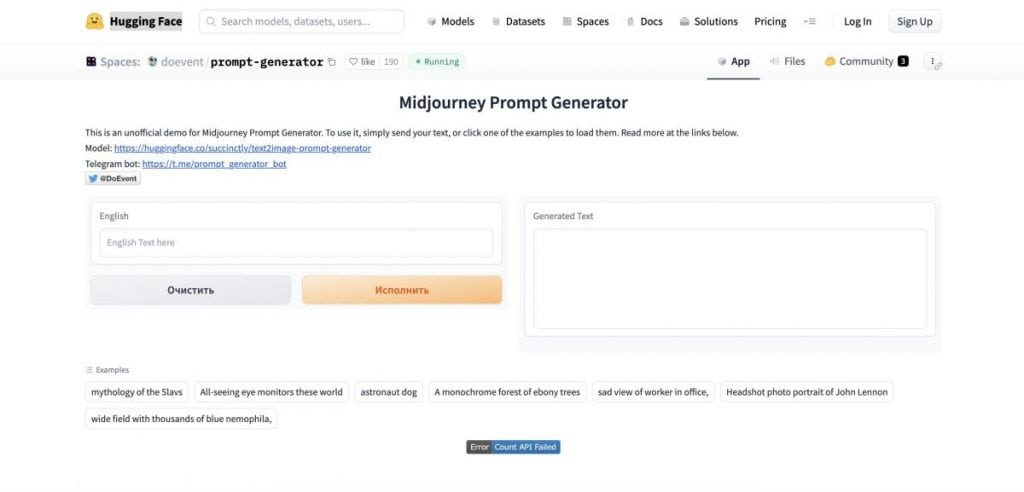Click the Hugging Face emoji logo

pos(95,22)
